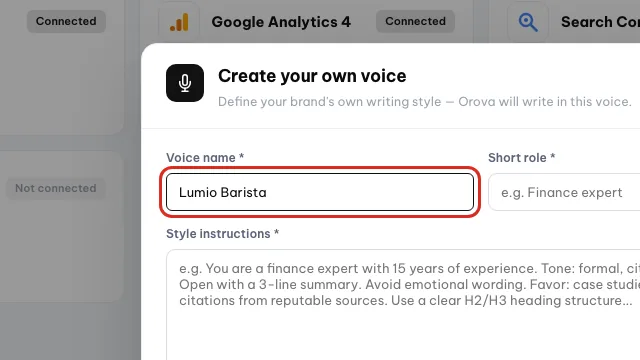Focus the Short role input field

tap(564, 192)
